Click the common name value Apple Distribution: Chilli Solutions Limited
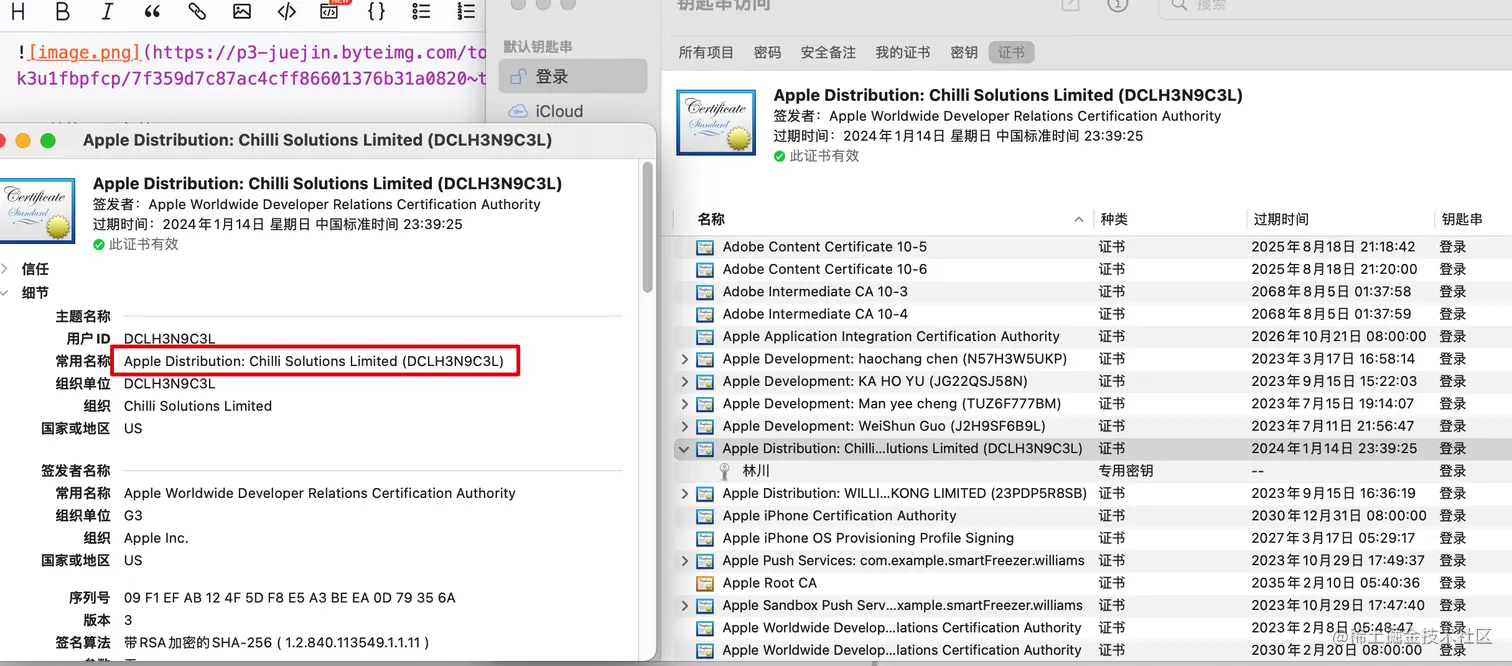Screen dimensions: 1512x666 point(314,361)
